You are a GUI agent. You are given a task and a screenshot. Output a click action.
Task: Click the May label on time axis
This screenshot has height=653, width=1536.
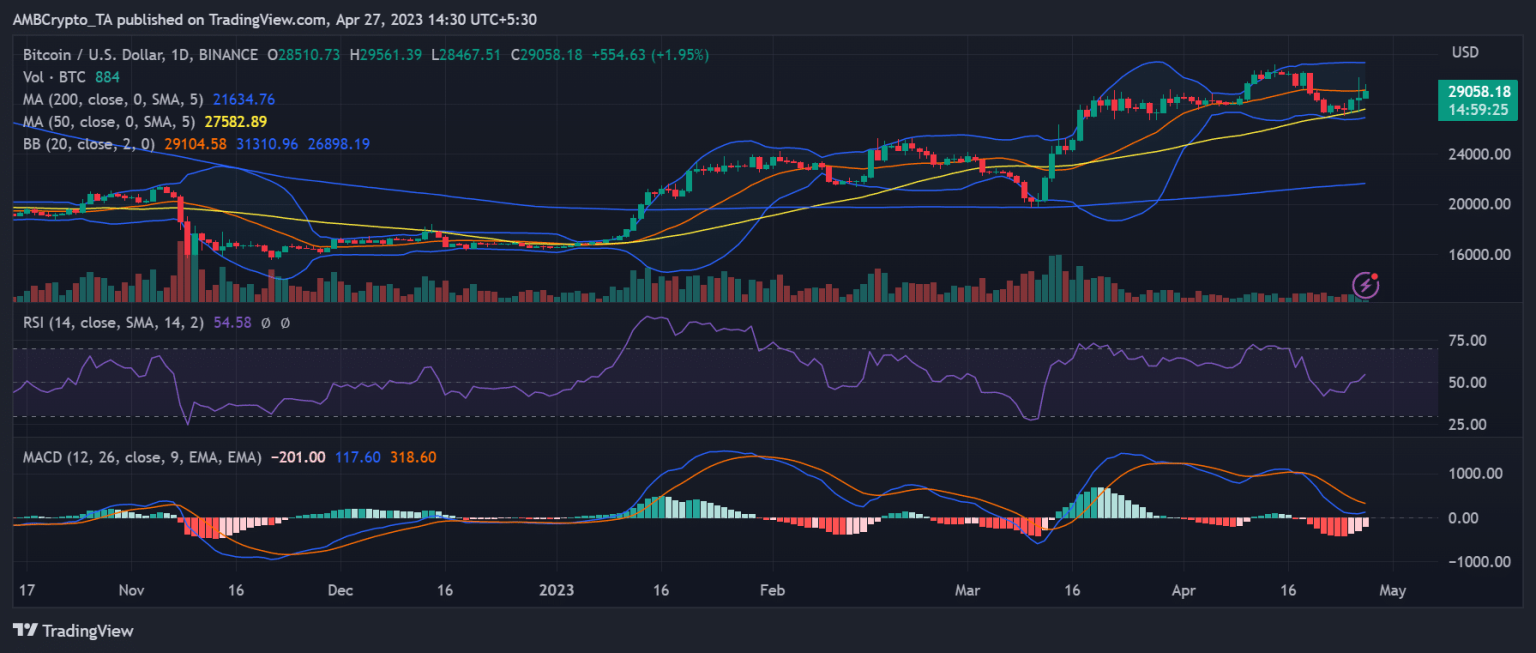1392,590
